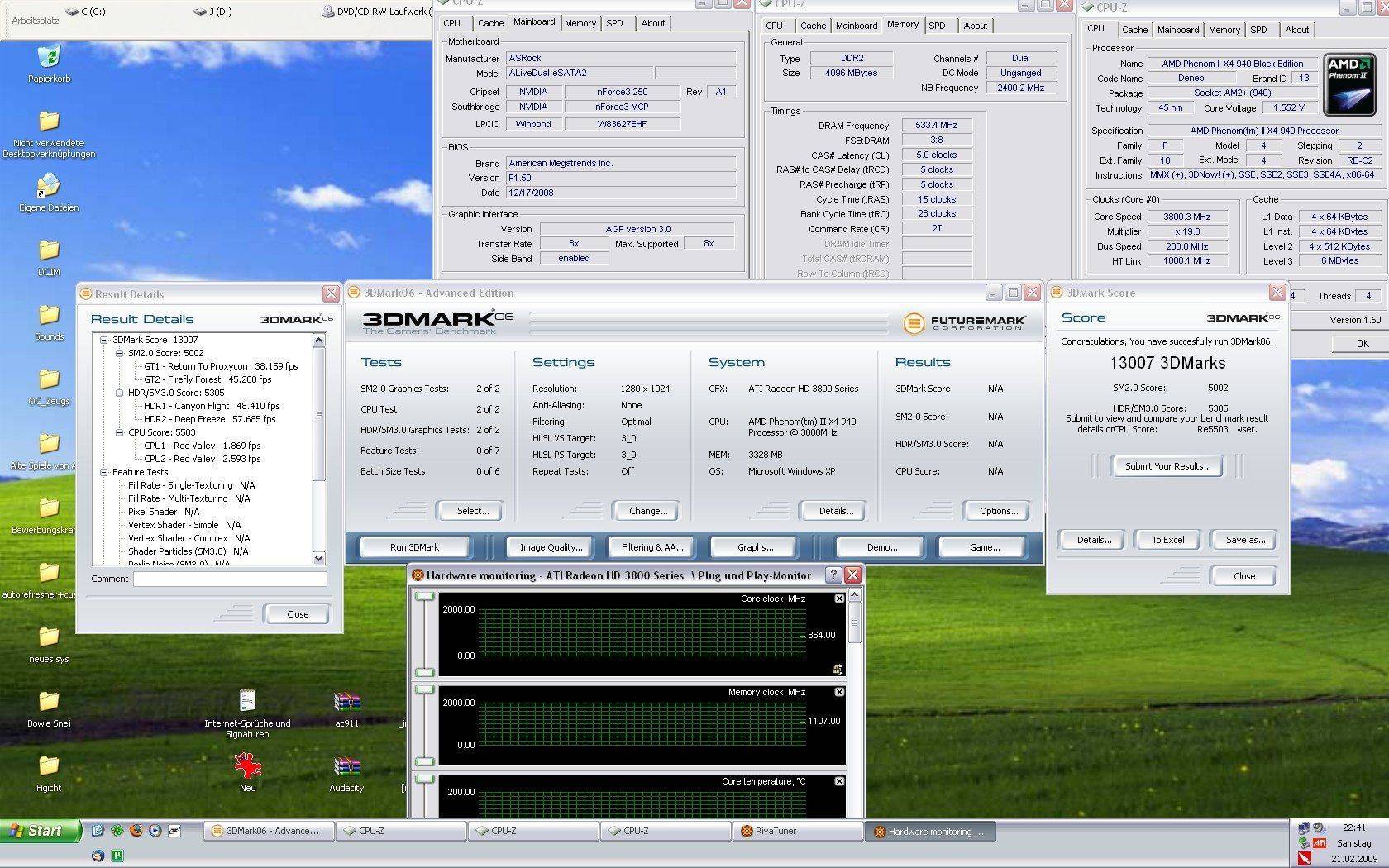Click OK in the CPU-Z window
This screenshot has height=868, width=1389.
tap(1362, 344)
